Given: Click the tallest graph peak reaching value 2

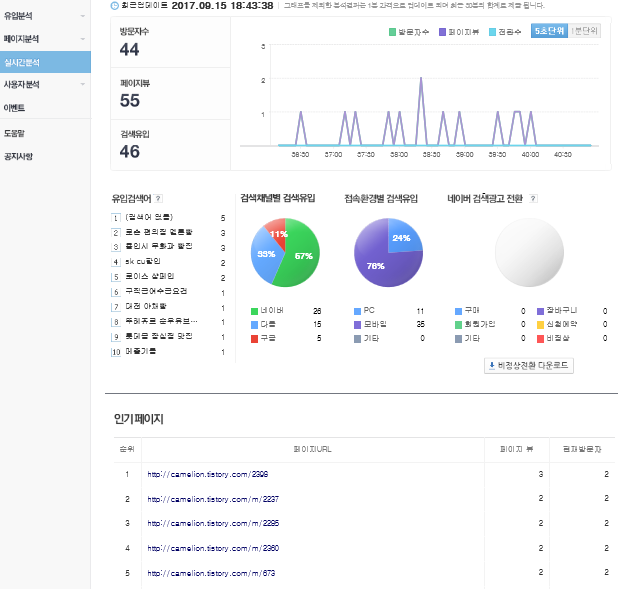Looking at the screenshot, I should click(x=421, y=80).
